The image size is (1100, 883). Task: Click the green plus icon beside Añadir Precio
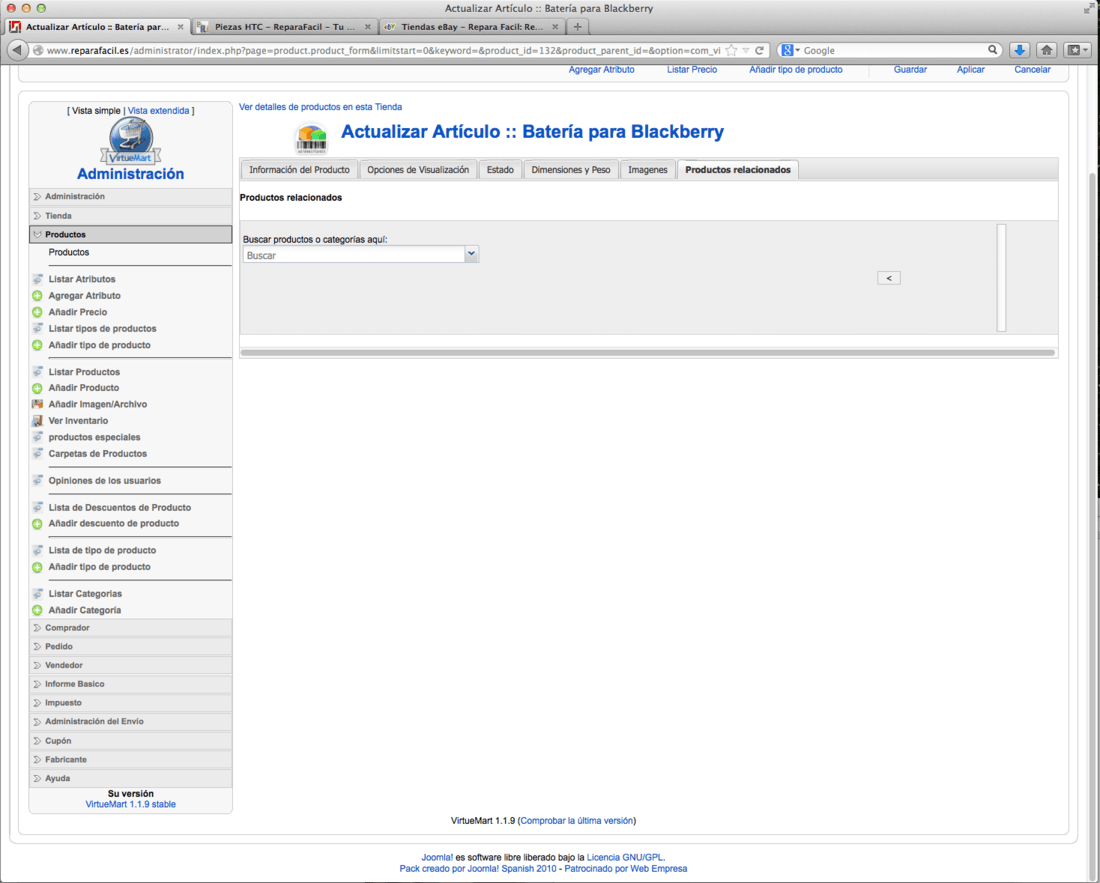pos(38,312)
